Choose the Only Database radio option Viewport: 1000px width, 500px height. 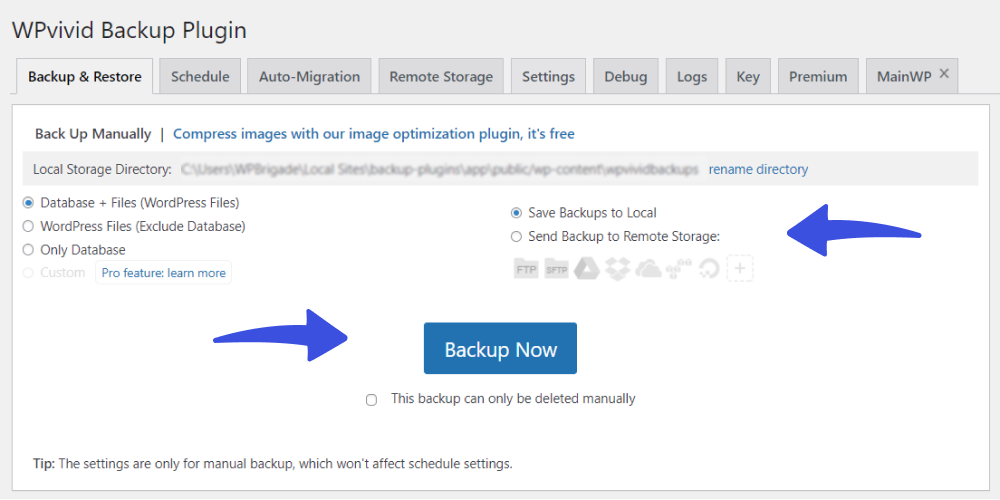pos(28,249)
